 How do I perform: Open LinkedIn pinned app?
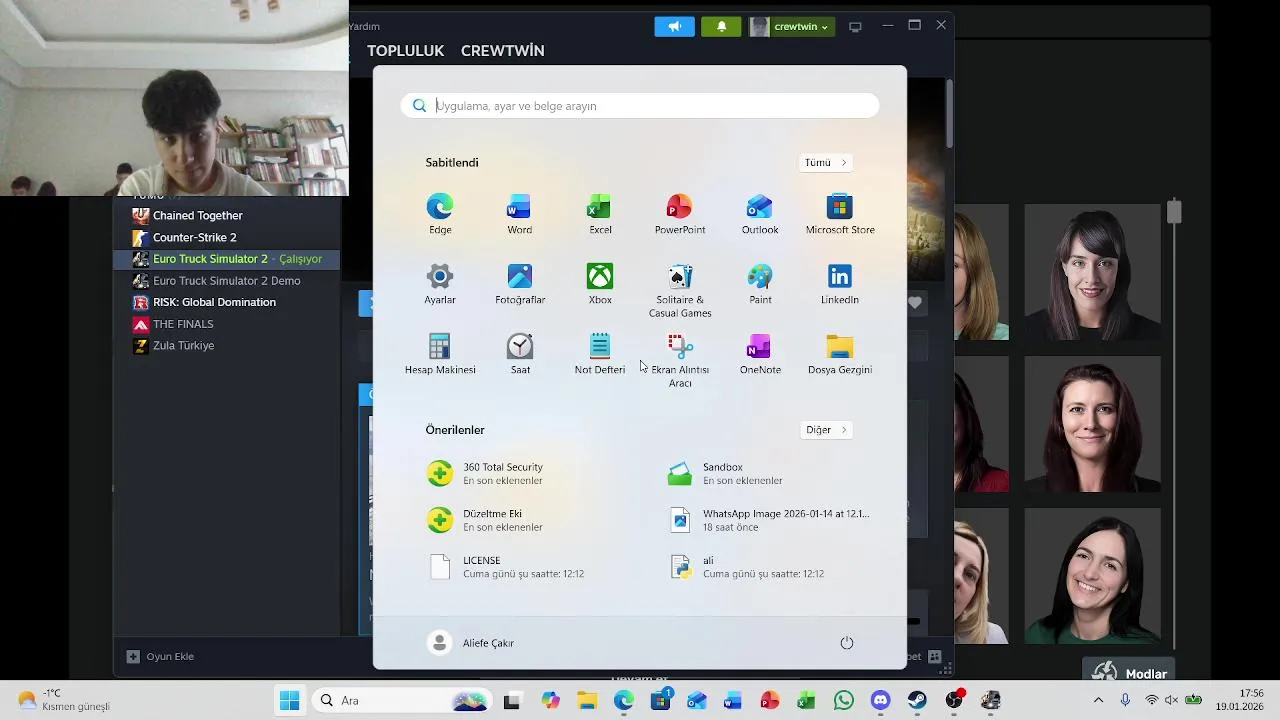(x=840, y=285)
